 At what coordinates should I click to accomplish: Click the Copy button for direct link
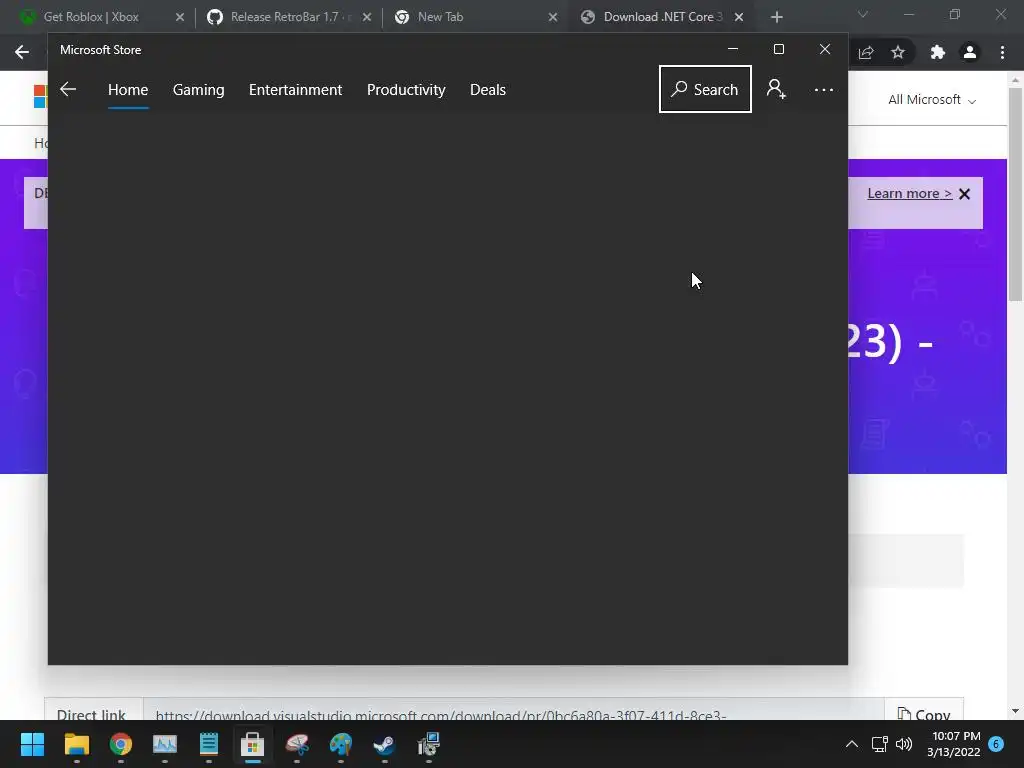coord(923,715)
